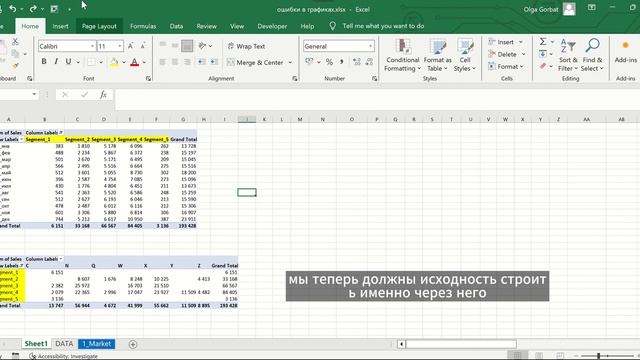Open Cell Styles gallery
This screenshot has height=360, width=640.
coord(465,55)
